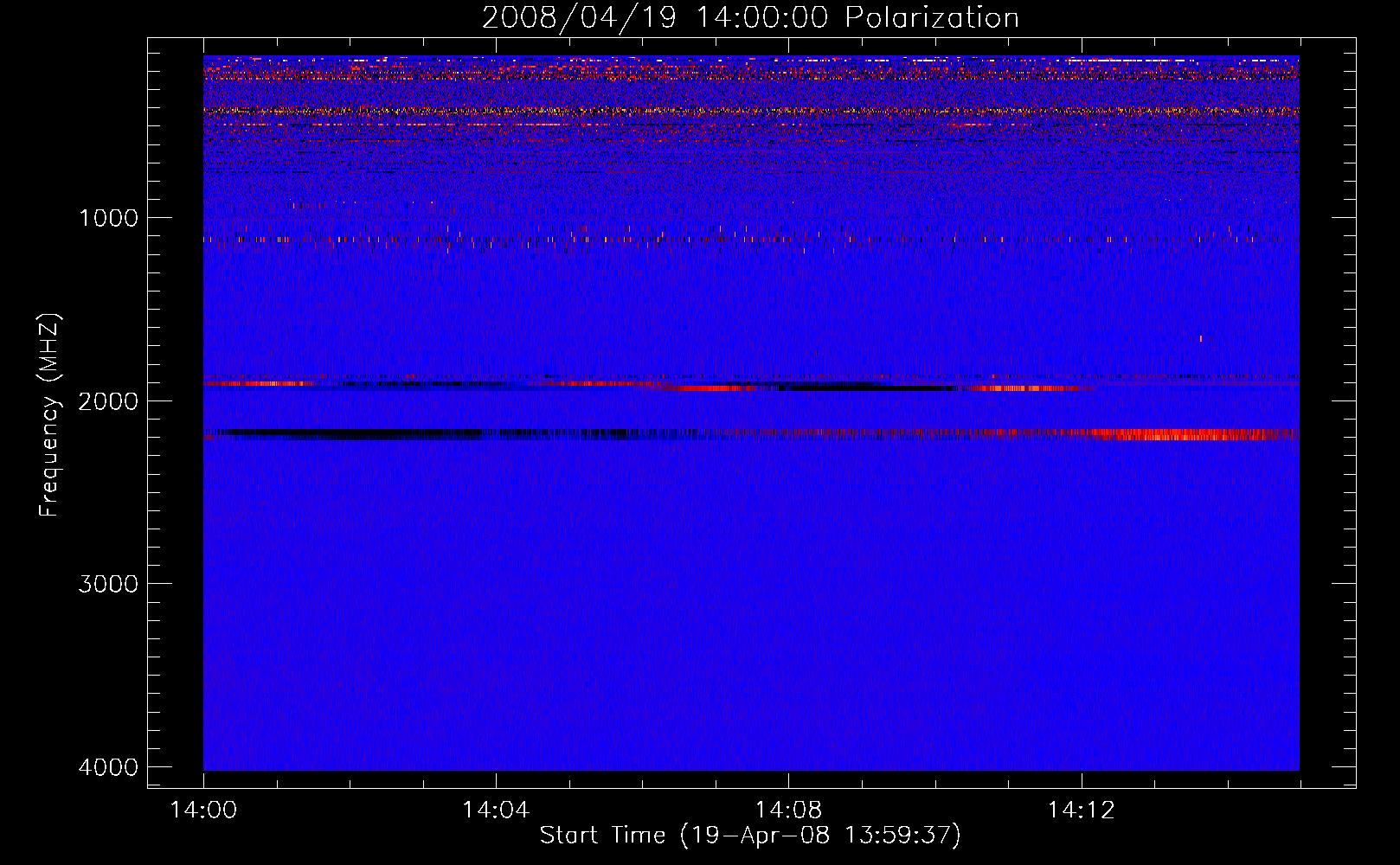Click the 14:12 time tick label
This screenshot has height=865, width=1400.
(x=1081, y=811)
